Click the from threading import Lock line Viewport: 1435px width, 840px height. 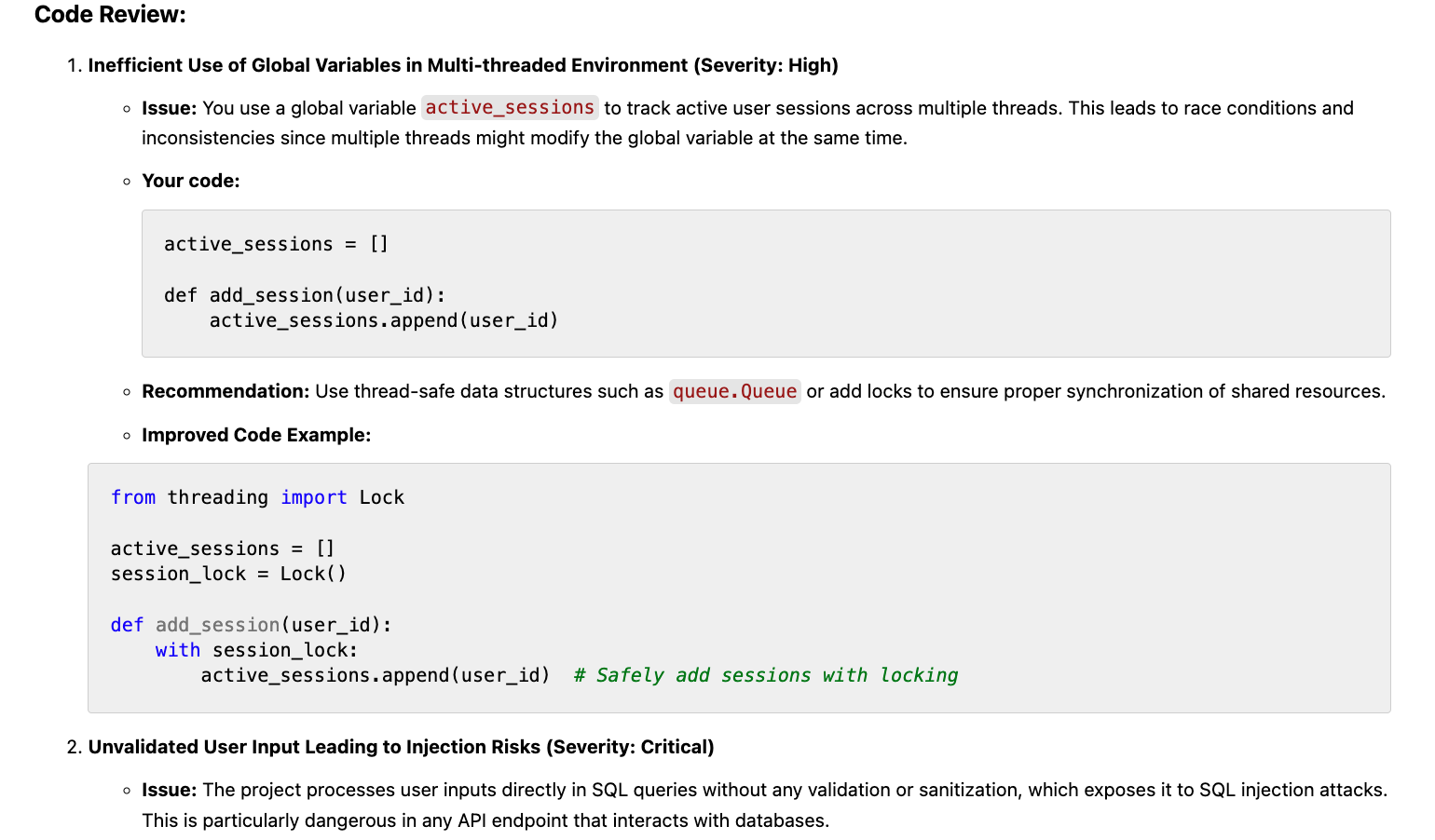tap(256, 496)
